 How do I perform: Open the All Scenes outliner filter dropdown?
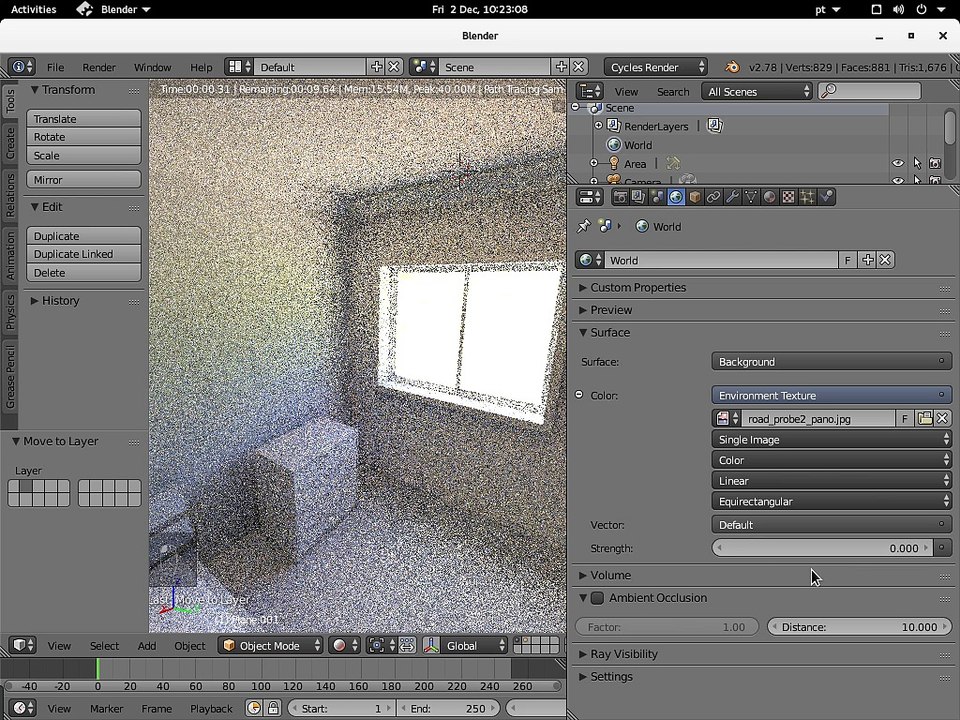[757, 92]
